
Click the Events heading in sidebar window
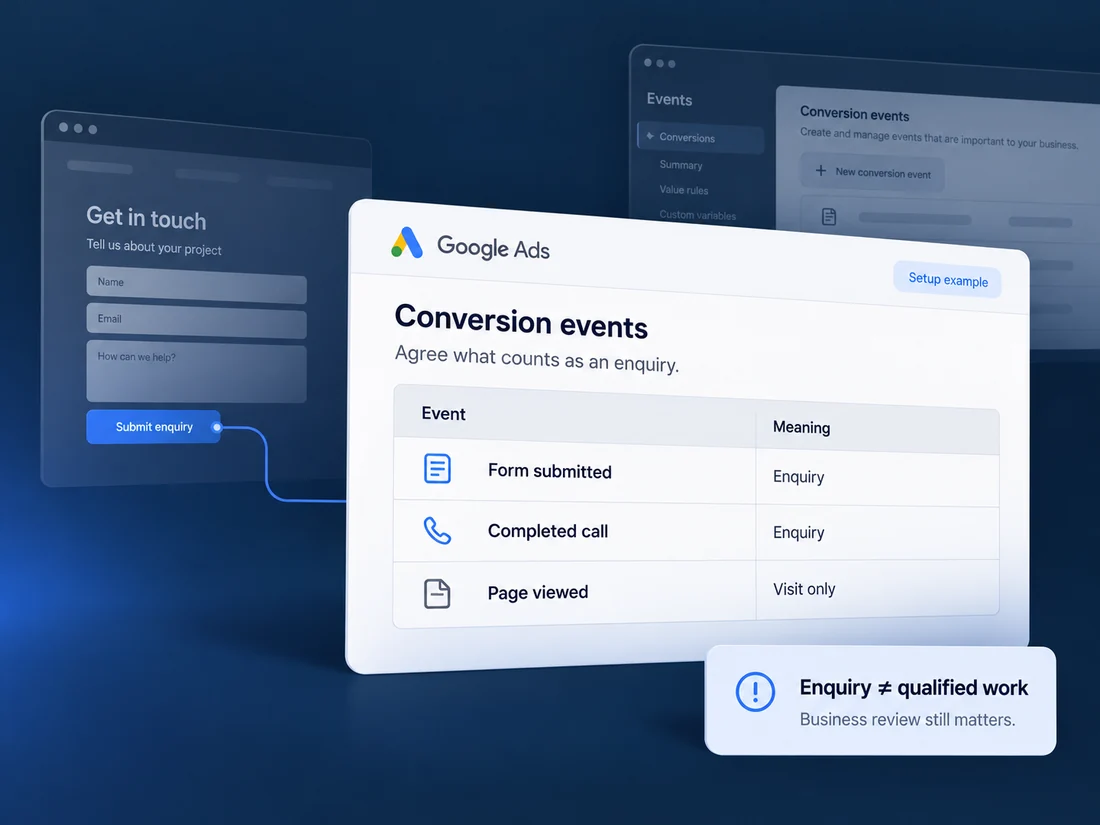pos(669,99)
